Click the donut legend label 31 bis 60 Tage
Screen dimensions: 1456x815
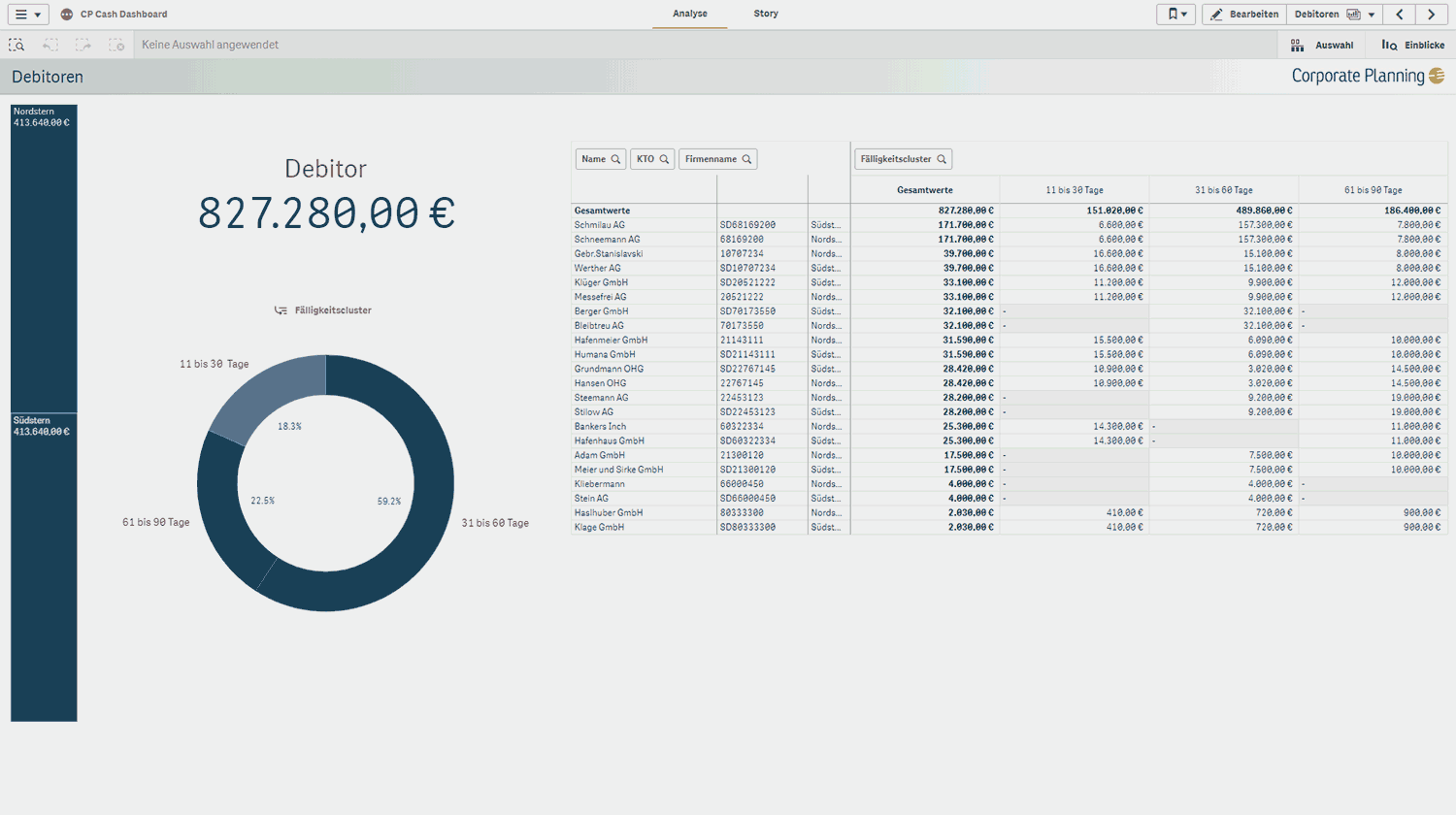pyautogui.click(x=495, y=523)
